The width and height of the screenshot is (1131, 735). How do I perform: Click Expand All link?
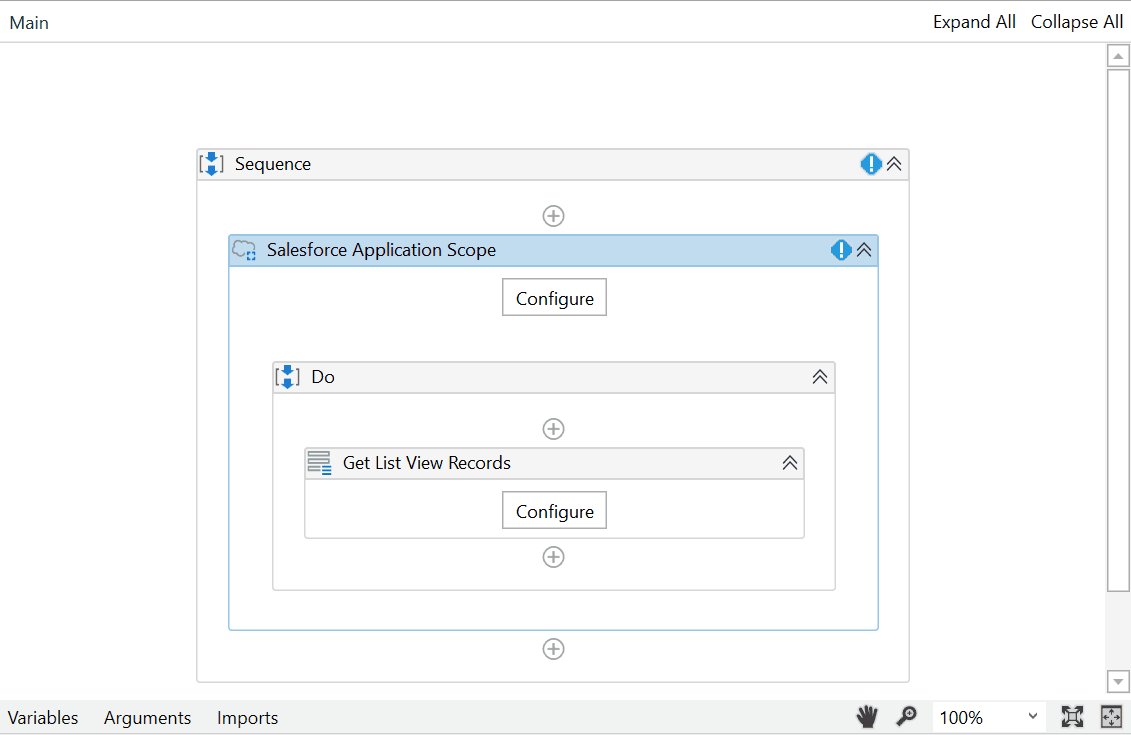coord(973,22)
